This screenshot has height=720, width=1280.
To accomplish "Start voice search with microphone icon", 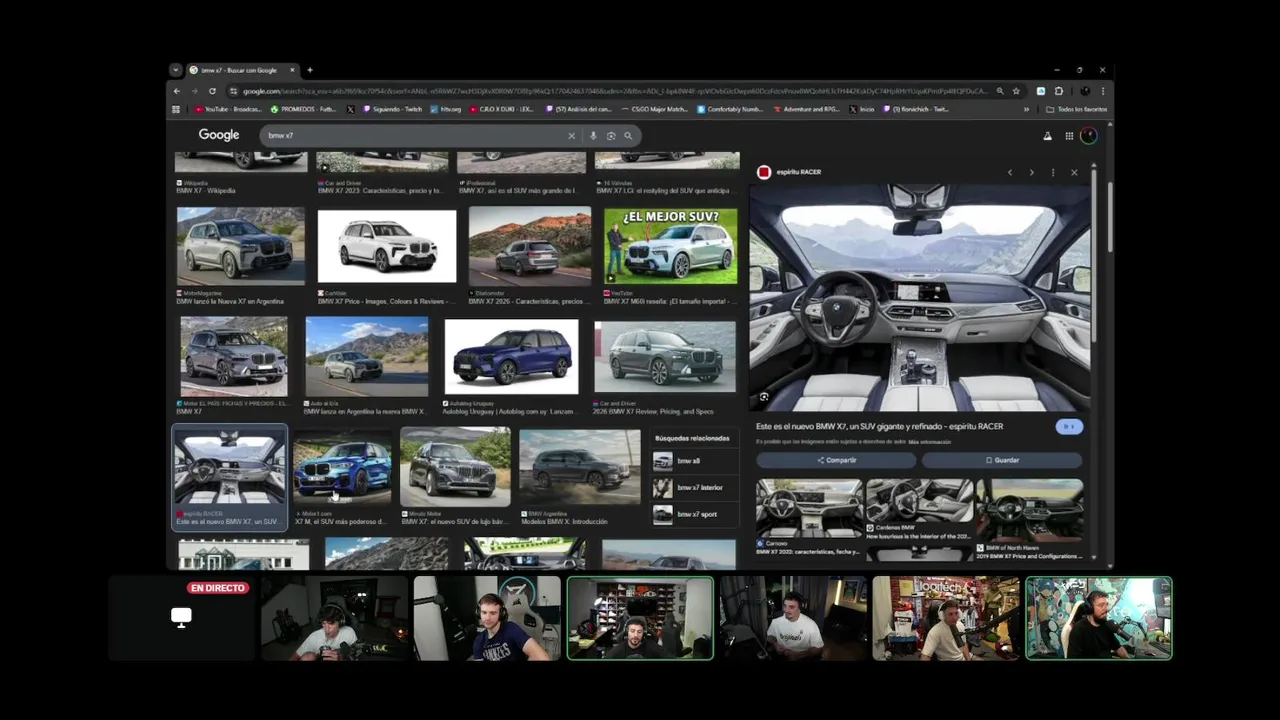I will pos(593,136).
